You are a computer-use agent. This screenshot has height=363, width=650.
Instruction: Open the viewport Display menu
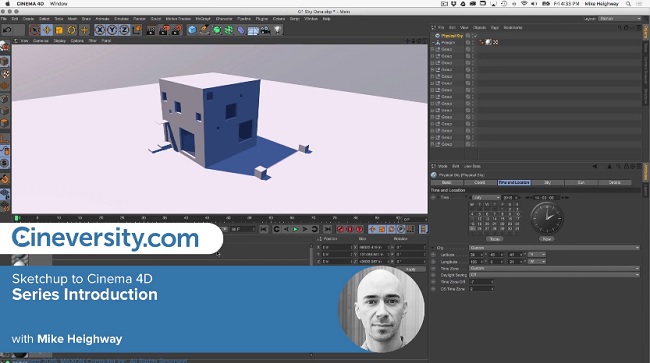(x=60, y=41)
